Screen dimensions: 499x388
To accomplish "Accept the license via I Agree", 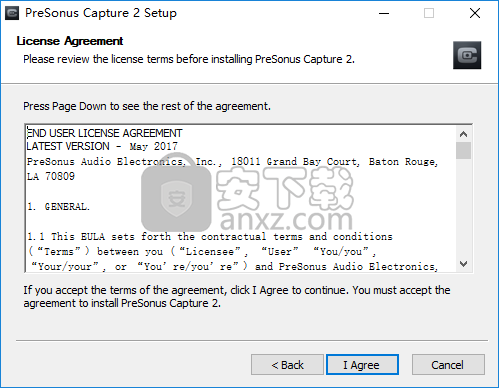I will [362, 365].
